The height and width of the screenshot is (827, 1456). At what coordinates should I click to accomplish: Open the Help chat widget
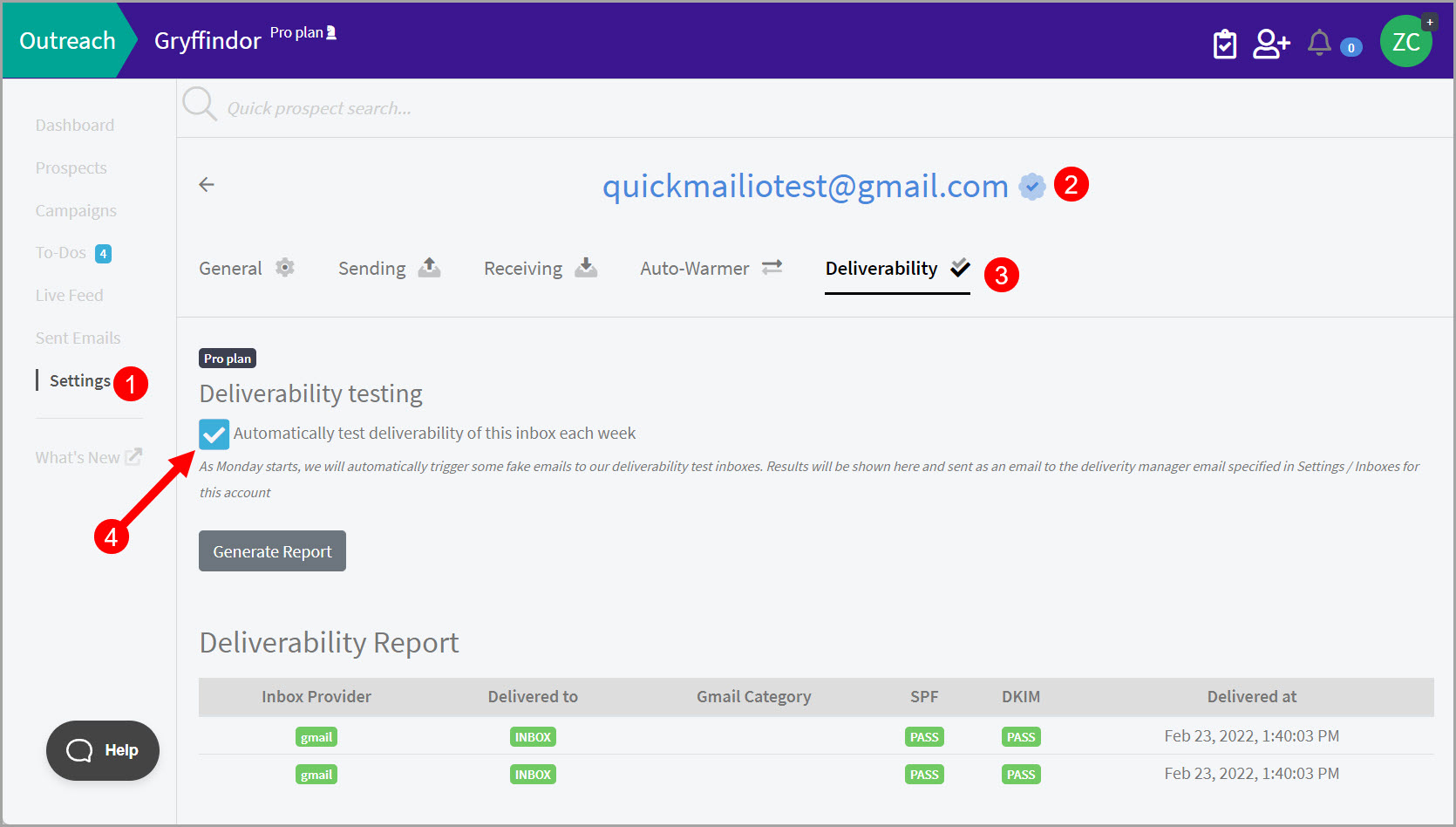[103, 750]
